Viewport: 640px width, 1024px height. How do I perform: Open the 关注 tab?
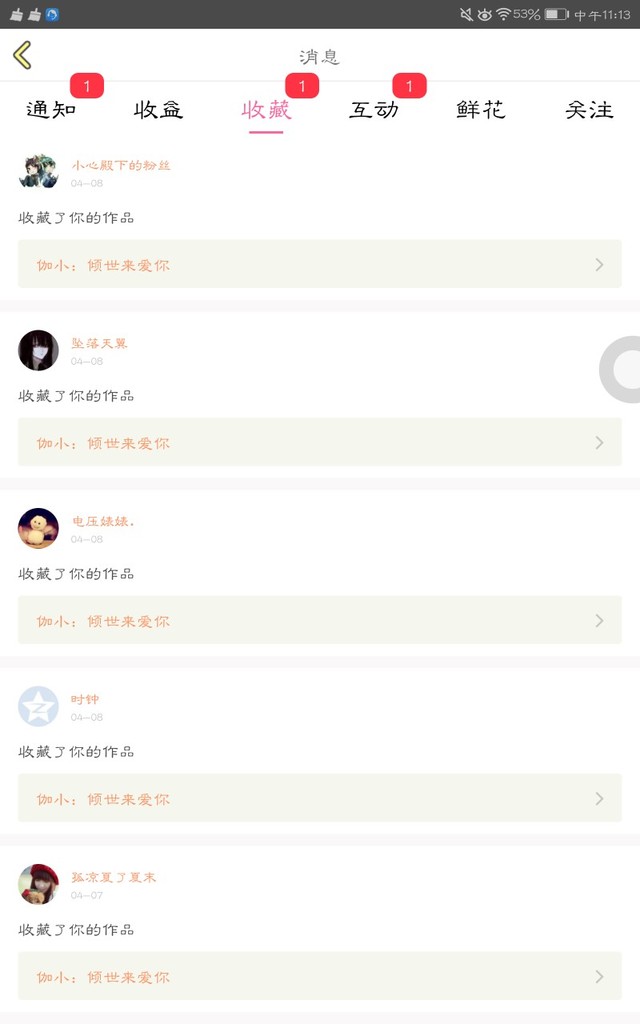click(x=589, y=110)
